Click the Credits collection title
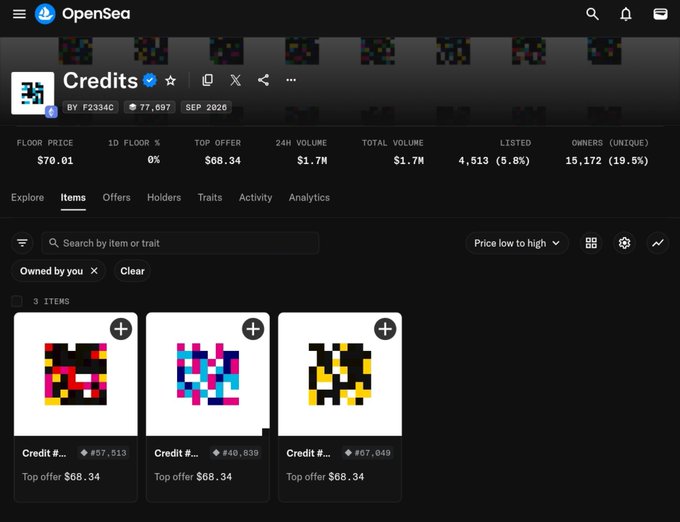The height and width of the screenshot is (522, 680). [x=101, y=81]
